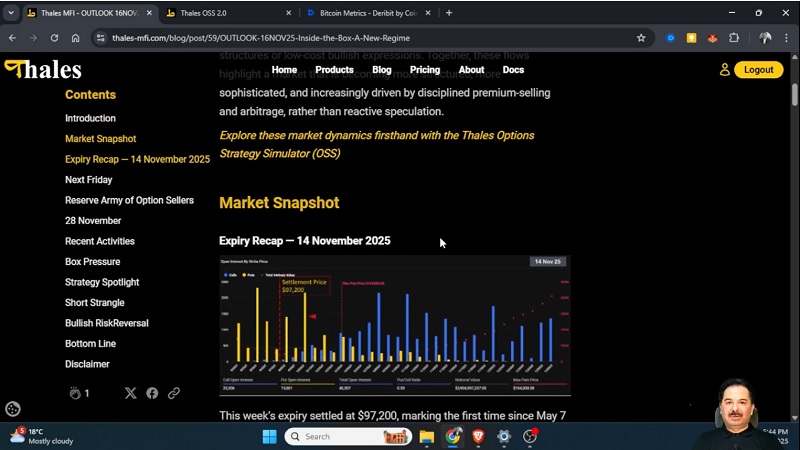The width and height of the screenshot is (800, 450).
Task: Follow the Thales Options Strategy Simulator link
Action: coord(376,144)
